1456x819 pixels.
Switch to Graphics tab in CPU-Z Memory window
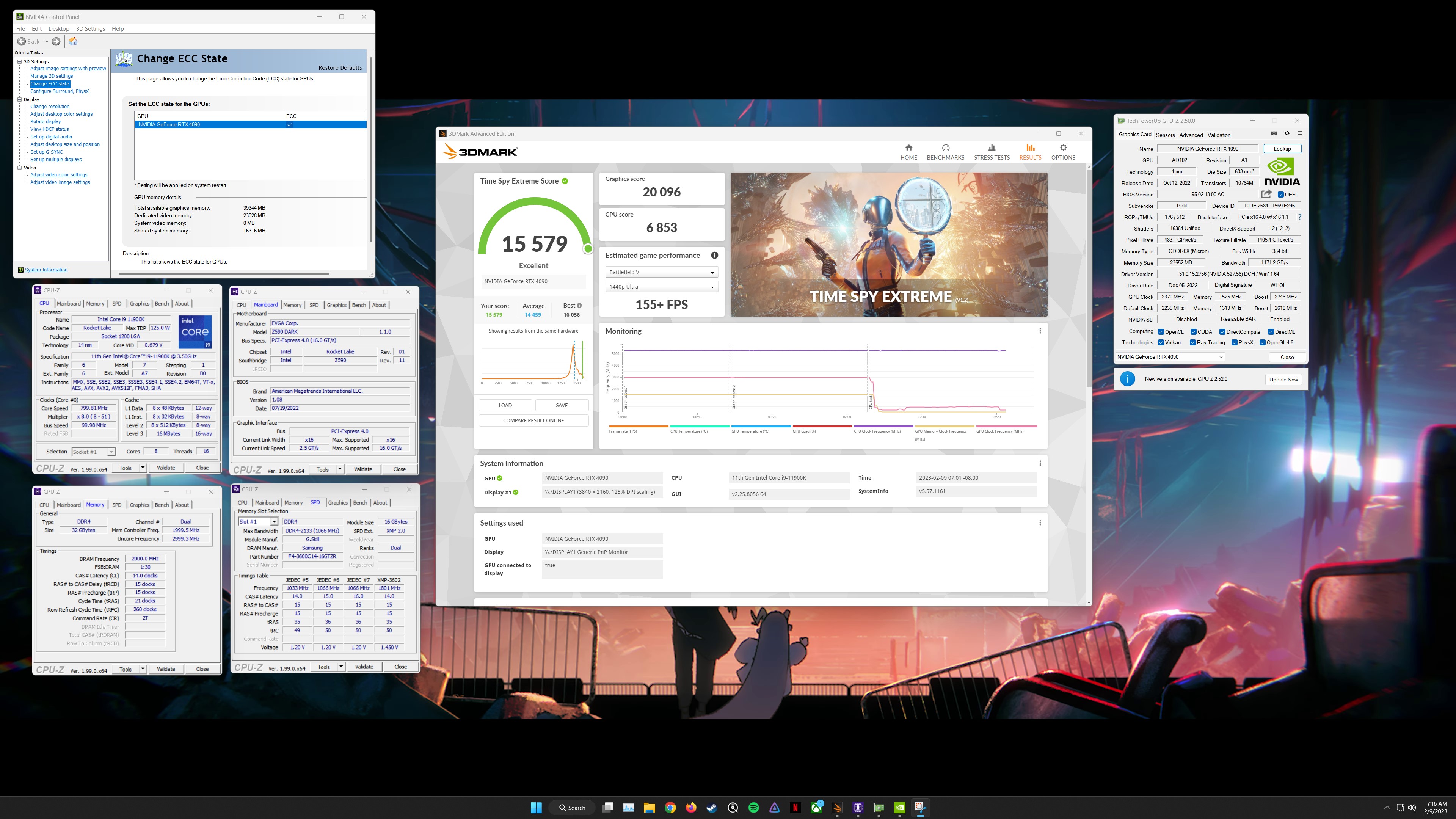click(139, 505)
